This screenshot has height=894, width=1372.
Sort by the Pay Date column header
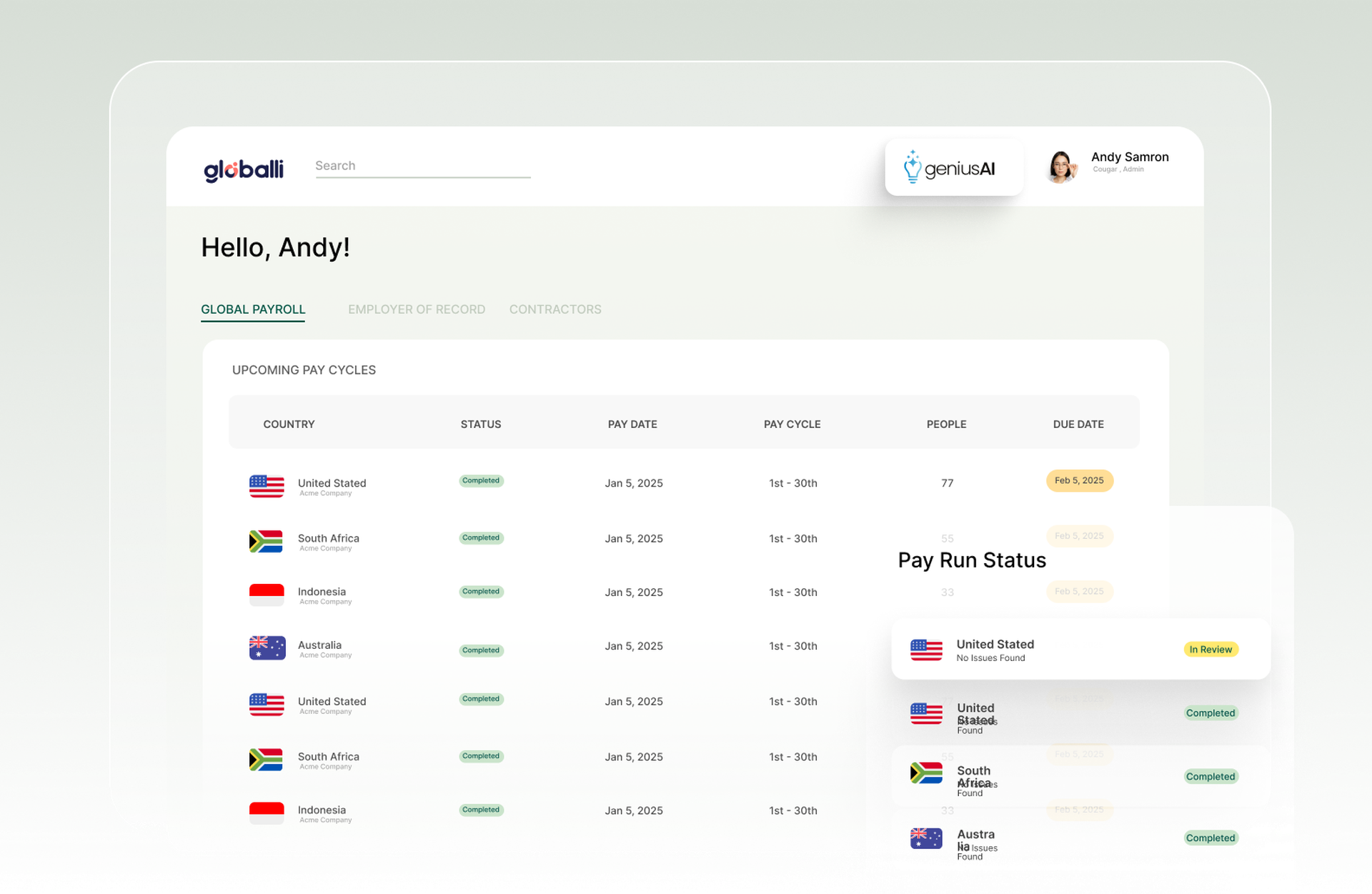(x=632, y=424)
